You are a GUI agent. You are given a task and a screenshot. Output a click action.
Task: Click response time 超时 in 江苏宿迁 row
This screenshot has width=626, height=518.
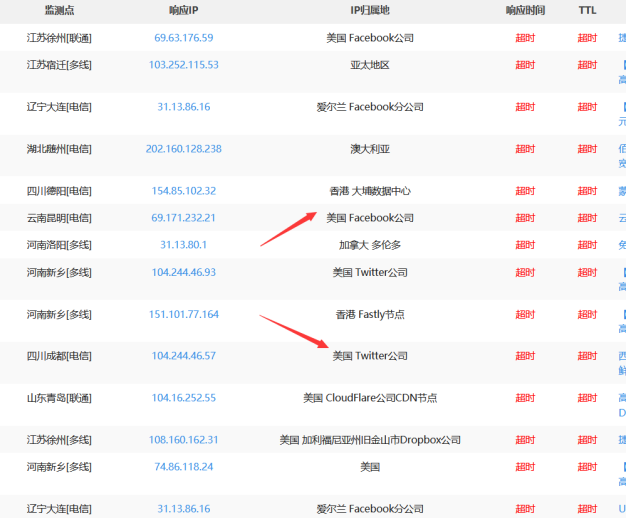tap(525, 65)
